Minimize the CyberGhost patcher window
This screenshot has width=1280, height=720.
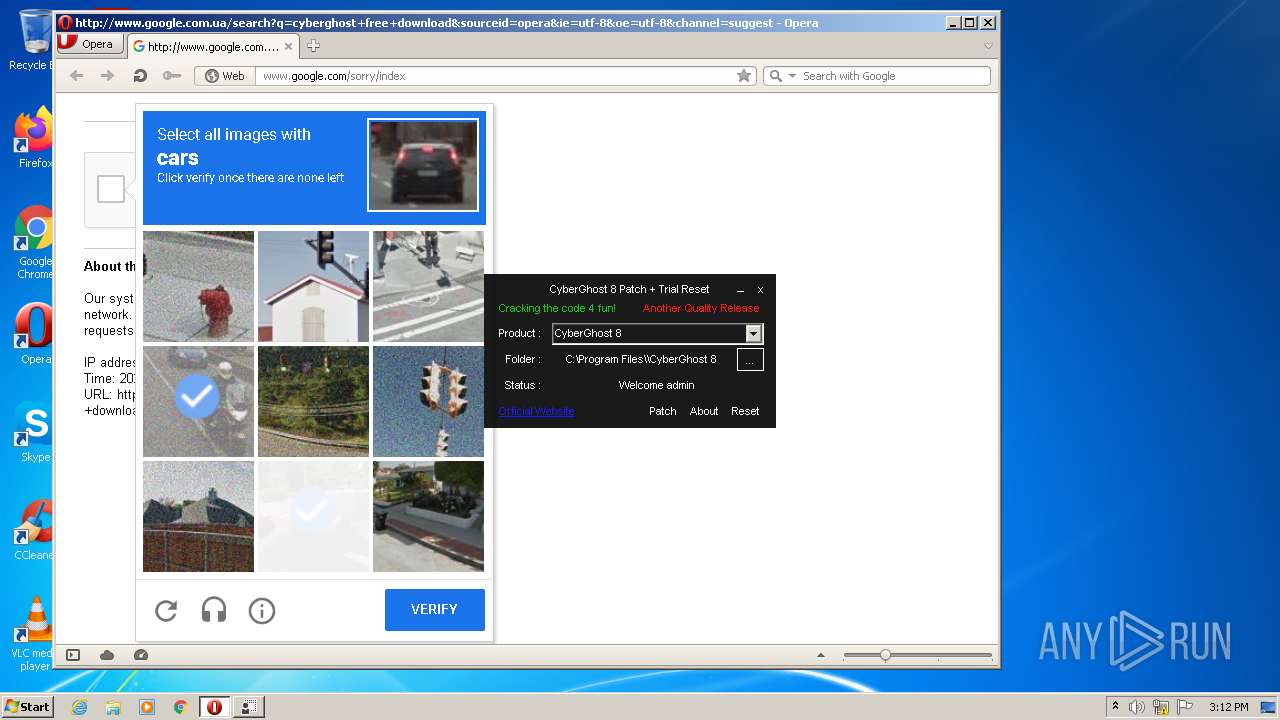click(x=740, y=289)
